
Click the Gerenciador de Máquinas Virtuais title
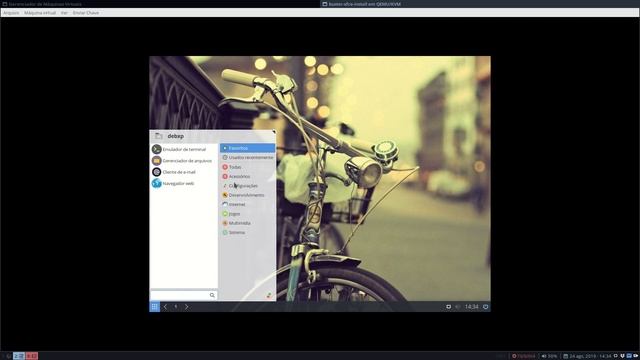[x=45, y=4]
